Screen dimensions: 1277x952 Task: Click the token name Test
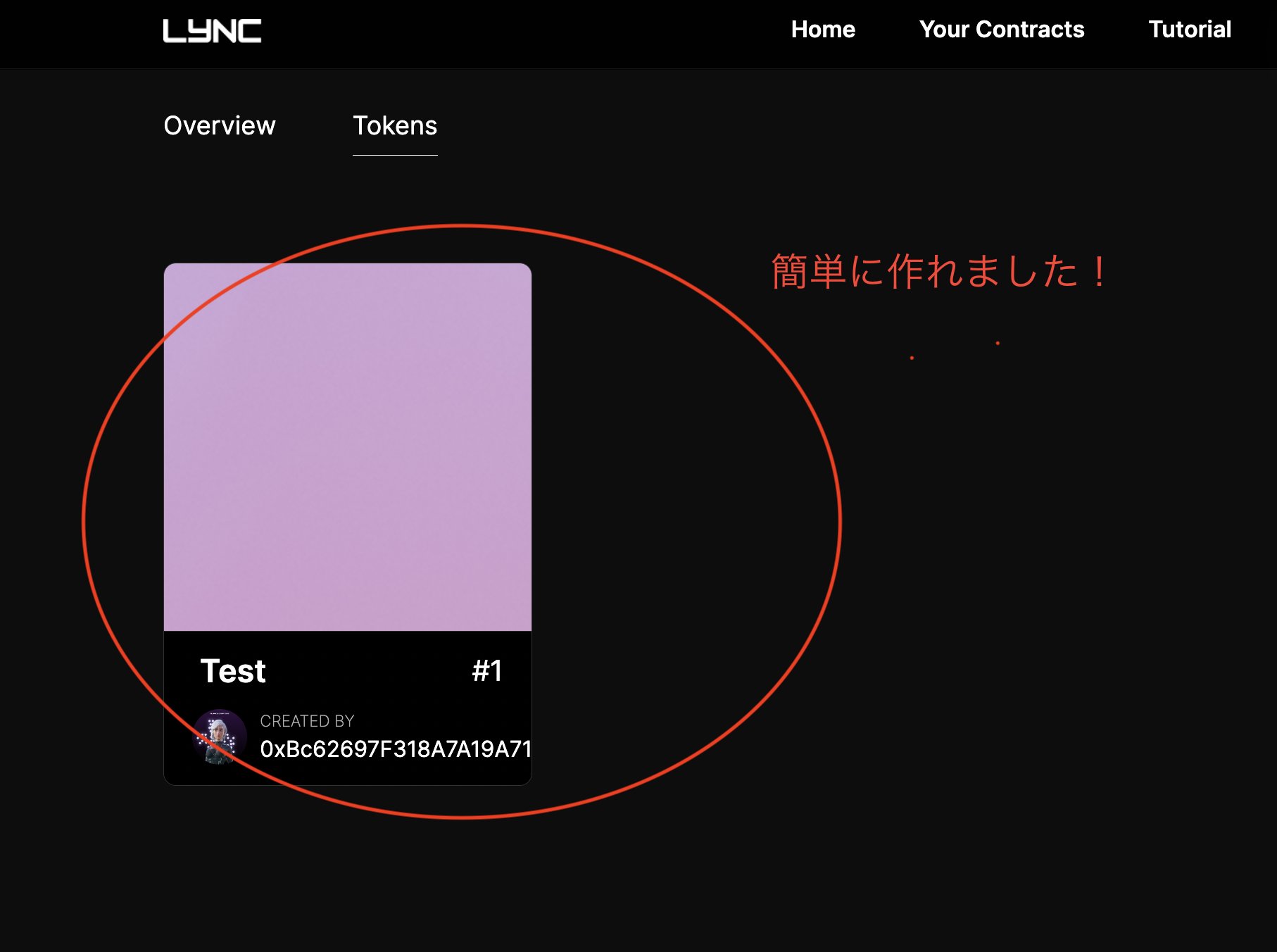[233, 672]
